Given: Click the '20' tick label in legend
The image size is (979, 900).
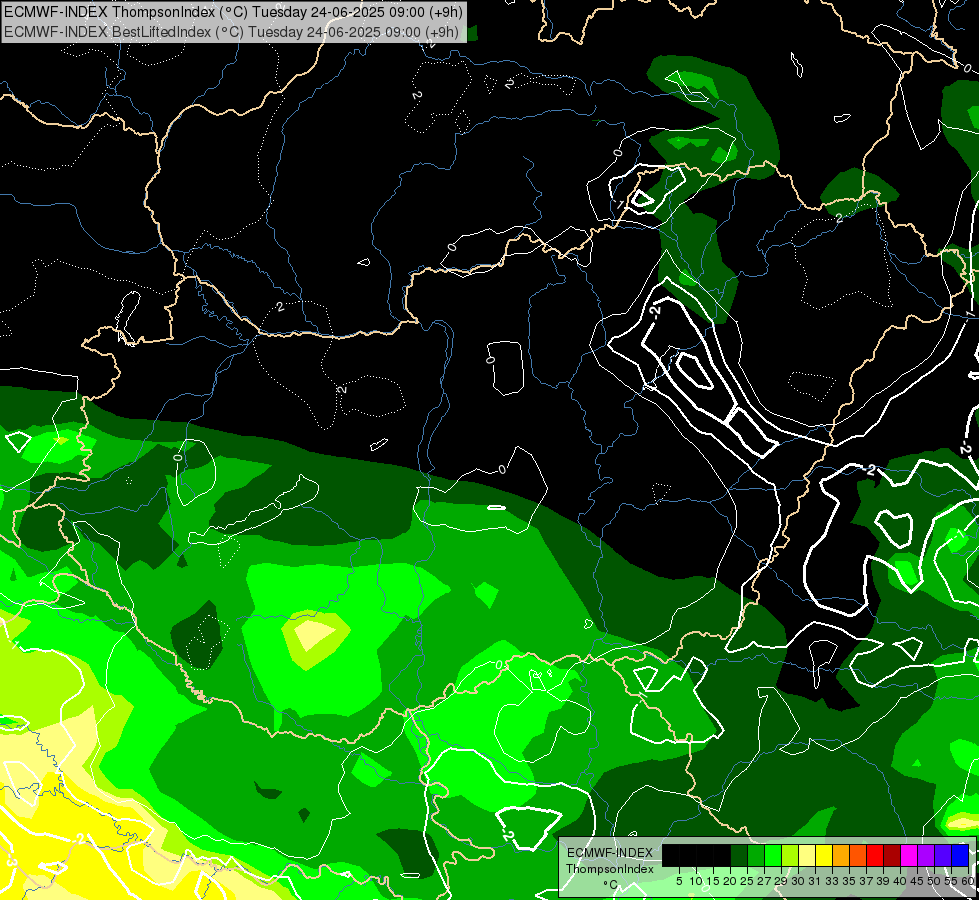Looking at the screenshot, I should 730,881.
